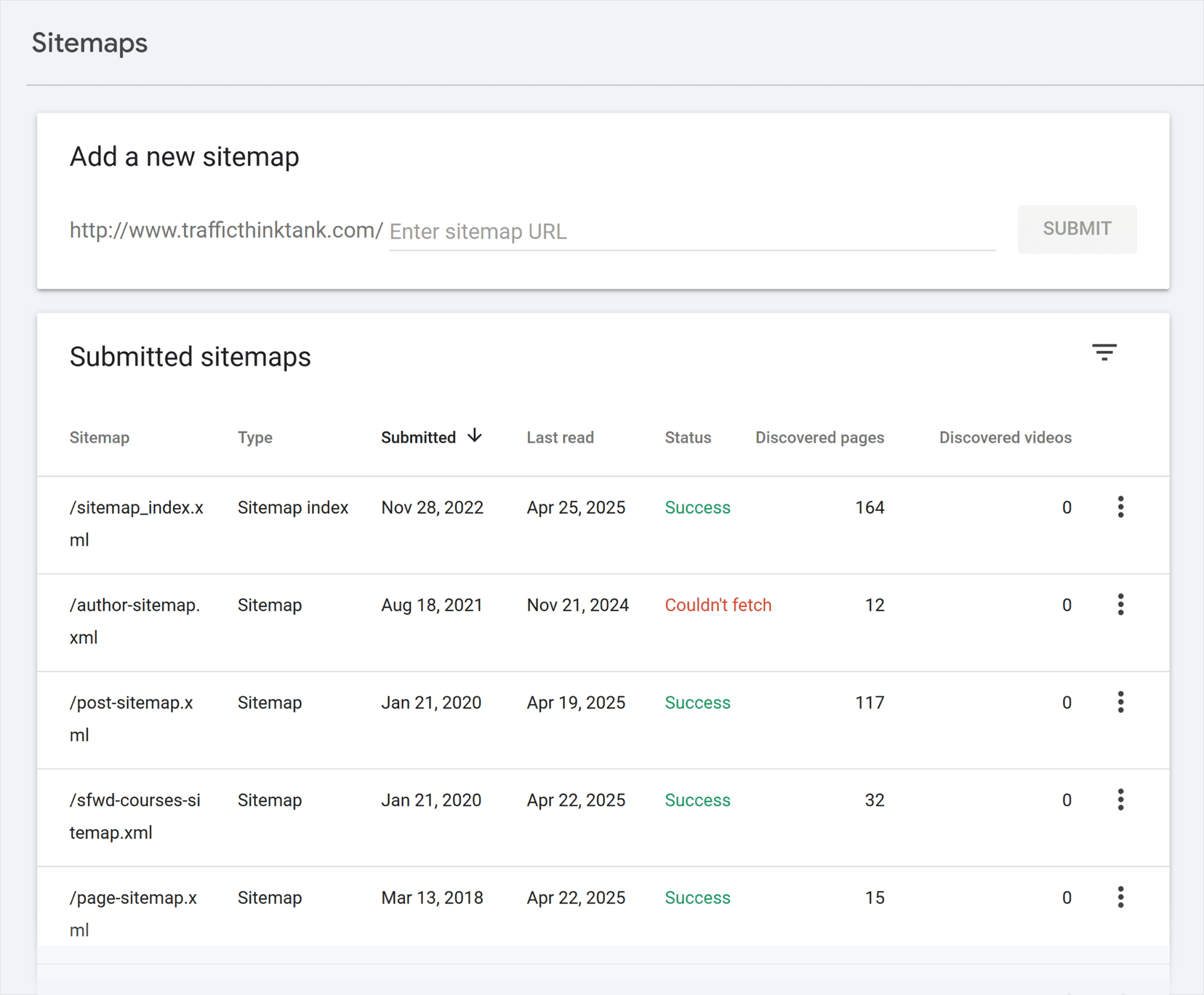This screenshot has height=995, width=1204.
Task: Open the three-dot menu for /author-sitemap.xml
Action: (x=1121, y=605)
